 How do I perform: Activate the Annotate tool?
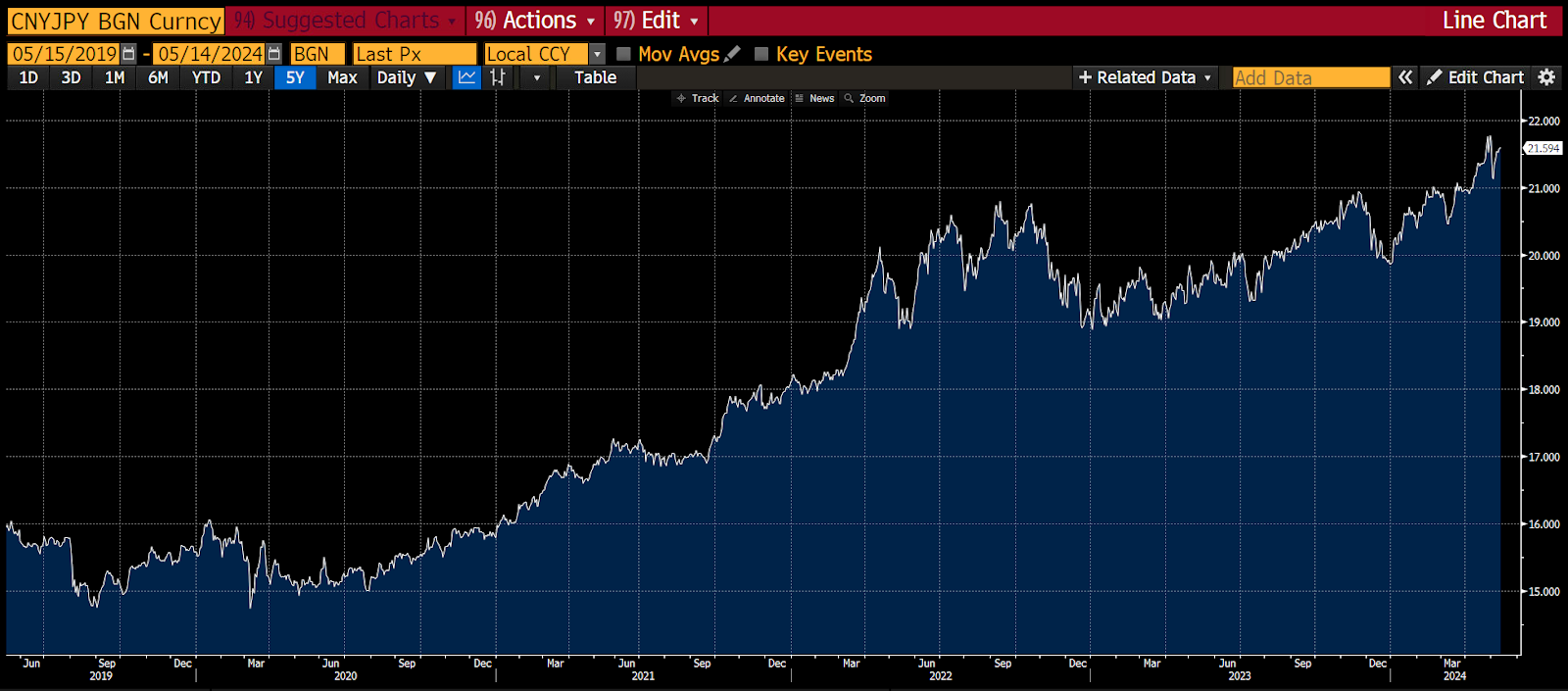point(757,98)
